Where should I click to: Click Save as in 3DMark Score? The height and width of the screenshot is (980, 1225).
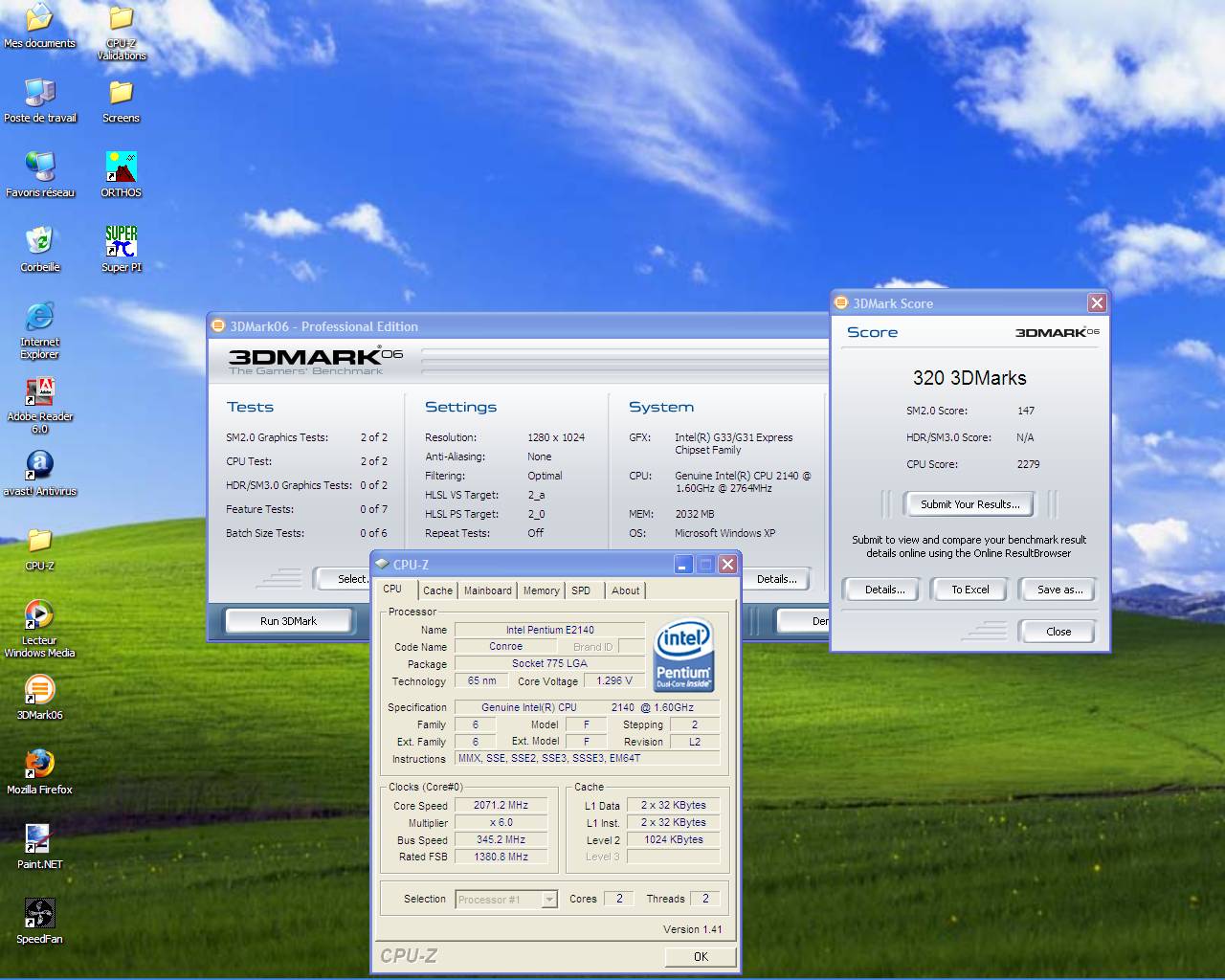click(1059, 590)
